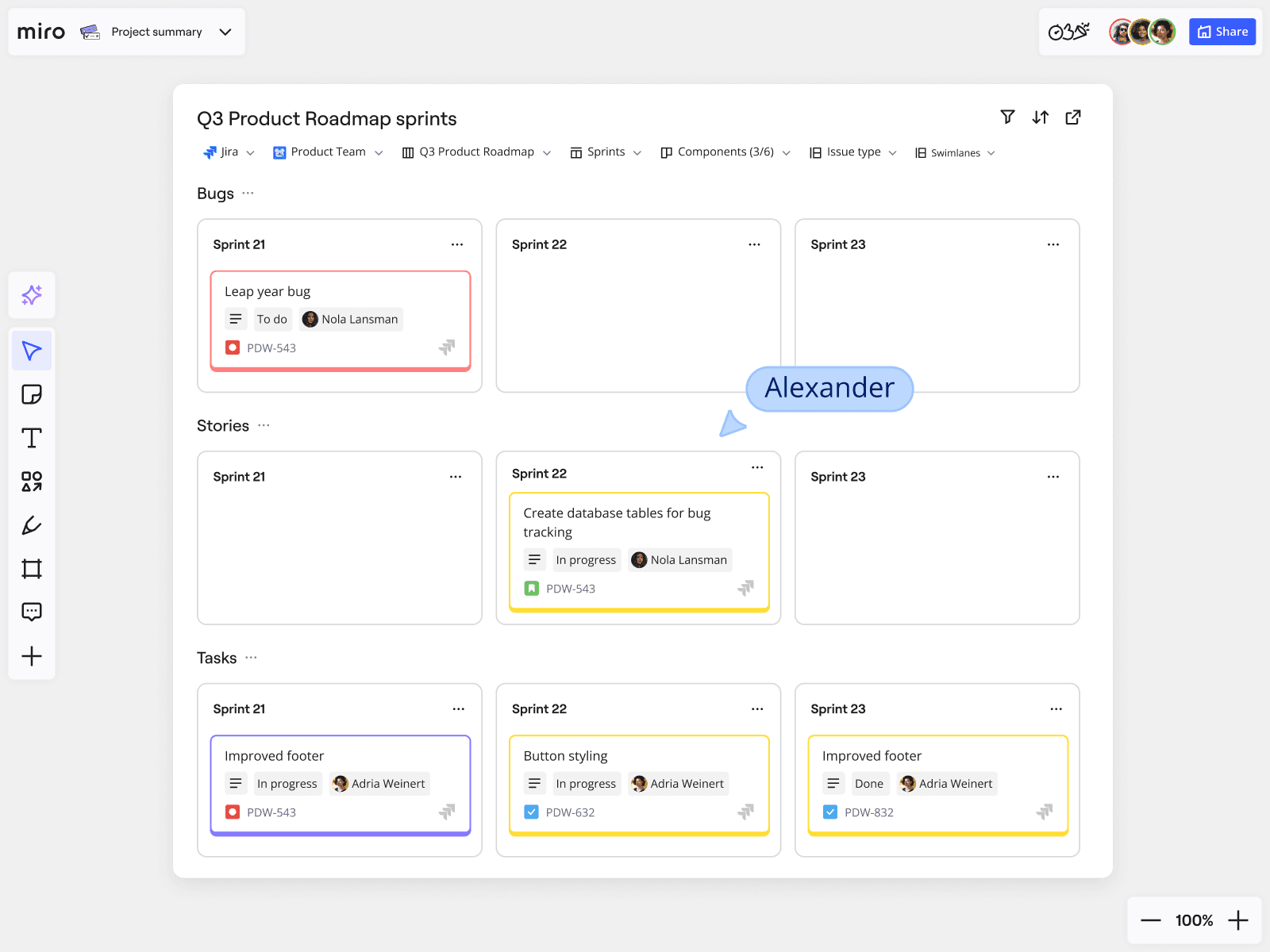1270x952 pixels.
Task: Open the Bugs swimlane options menu
Action: pos(248,193)
